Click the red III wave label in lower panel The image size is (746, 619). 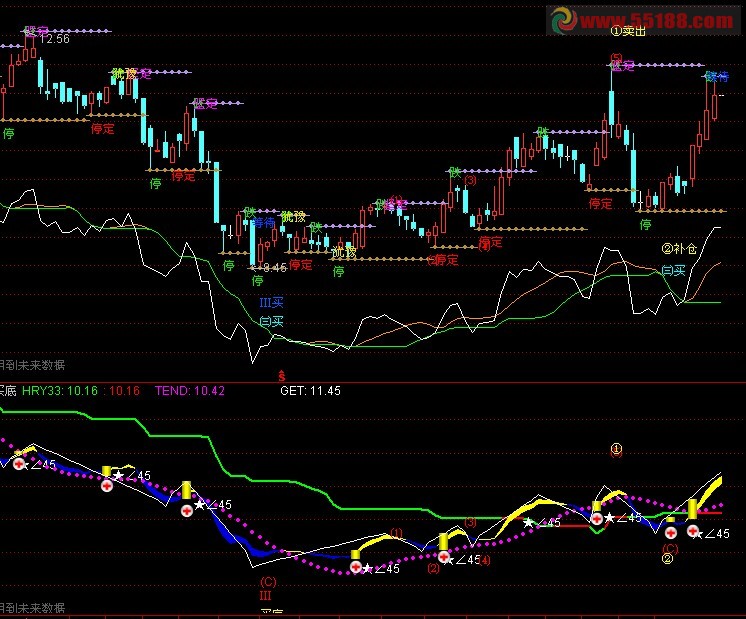(x=265, y=595)
